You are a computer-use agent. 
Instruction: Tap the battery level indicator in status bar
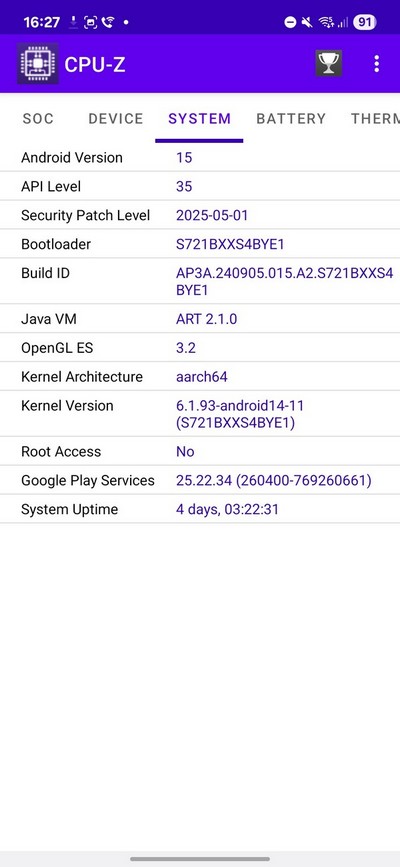pos(365,22)
